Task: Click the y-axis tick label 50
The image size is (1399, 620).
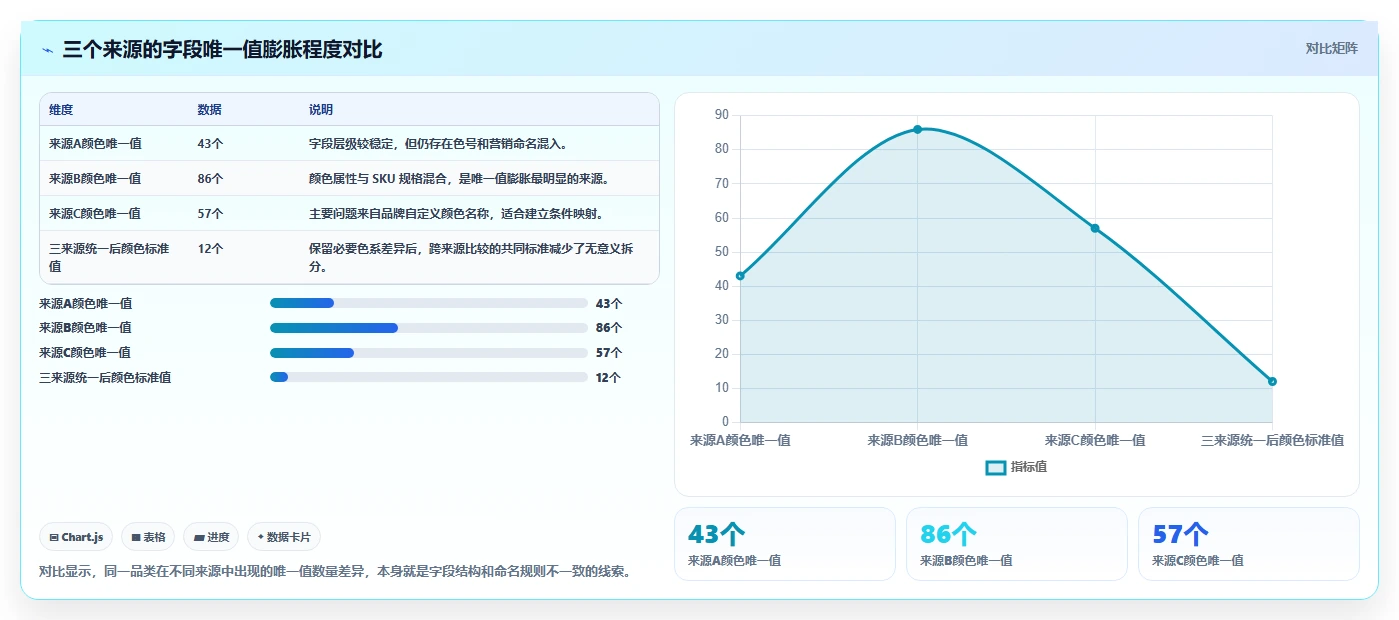Action: (x=722, y=252)
